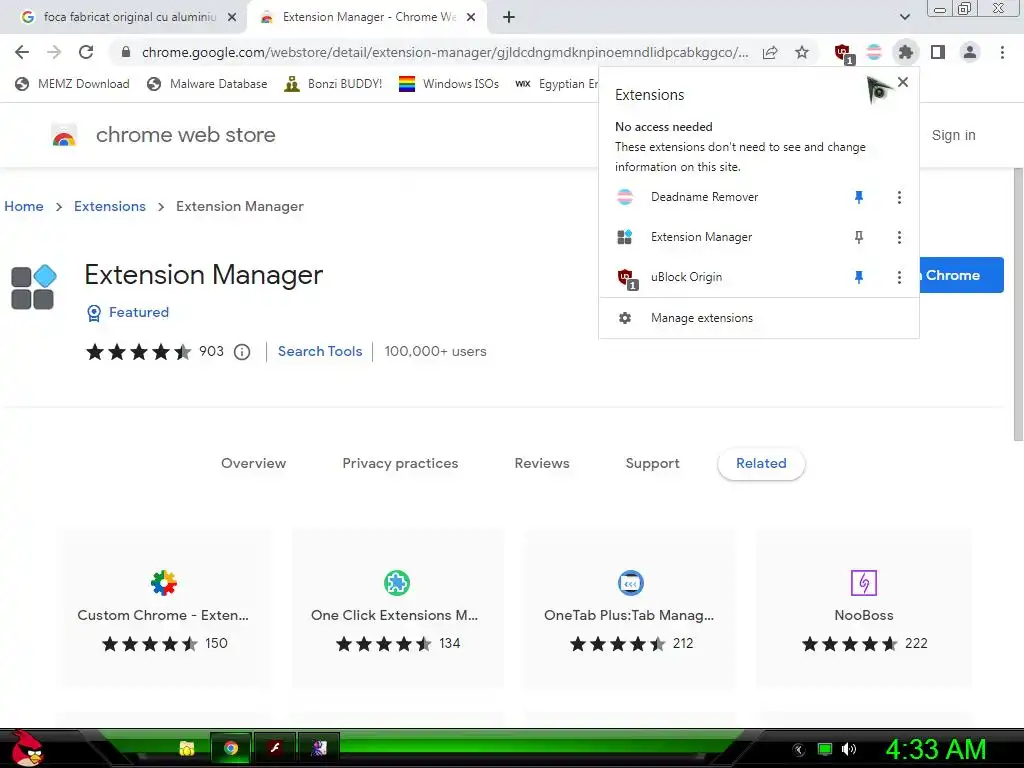Click the Add to Chrome button
This screenshot has height=768, width=1024.
tap(961, 275)
